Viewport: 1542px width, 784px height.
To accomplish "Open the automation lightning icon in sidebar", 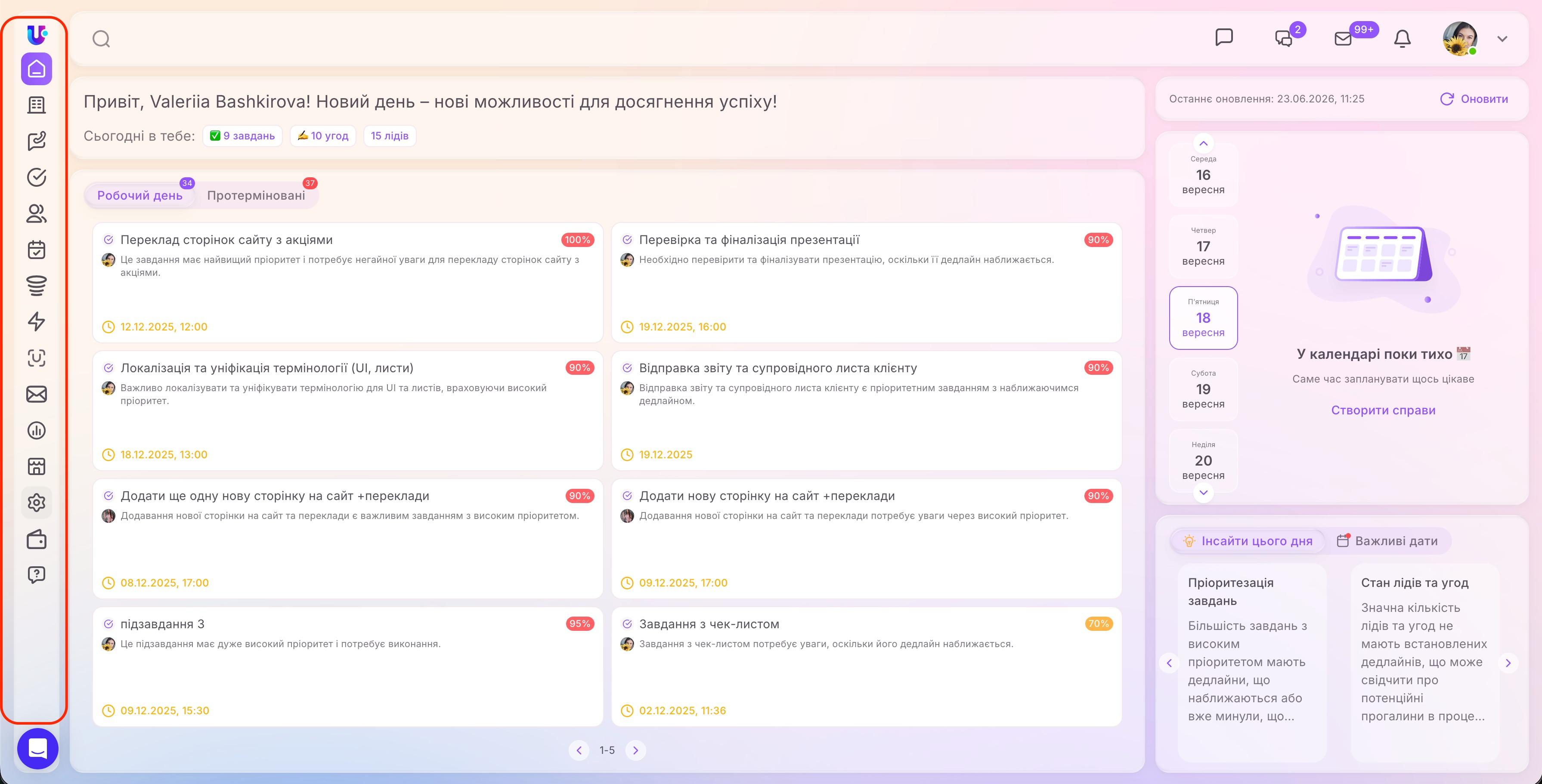I will tap(37, 322).
